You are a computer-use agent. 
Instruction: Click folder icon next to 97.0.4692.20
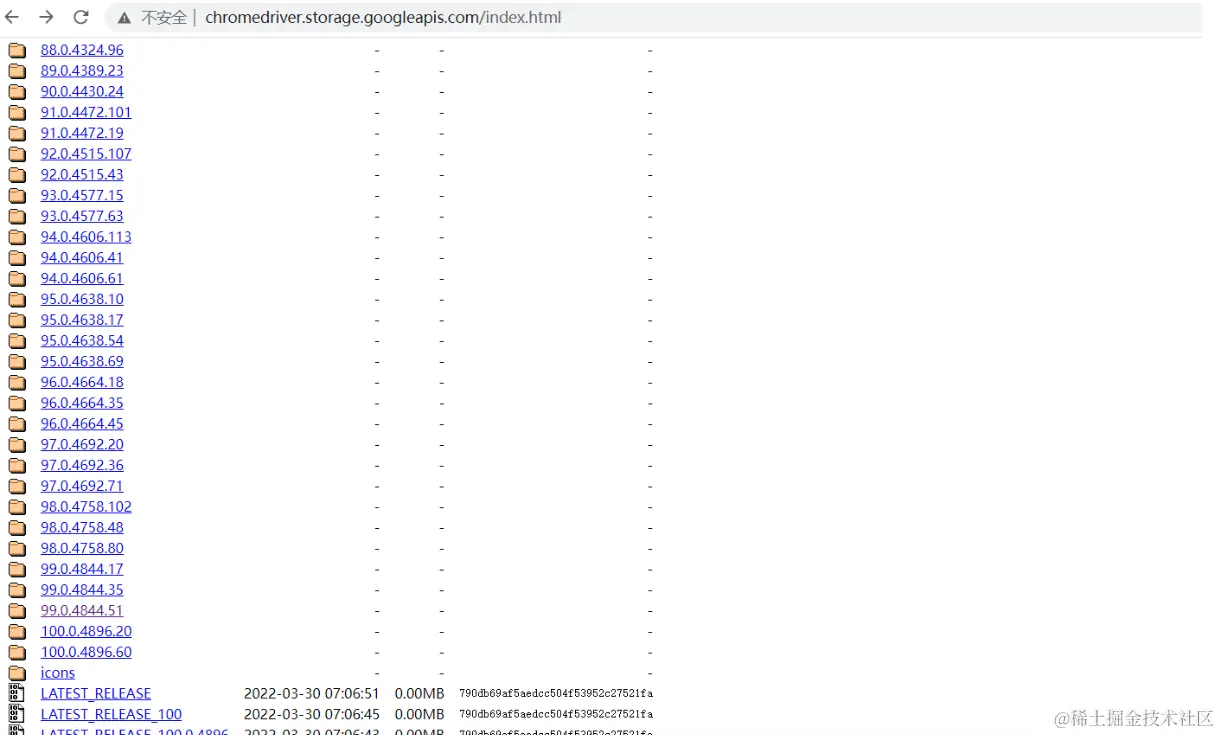click(17, 444)
